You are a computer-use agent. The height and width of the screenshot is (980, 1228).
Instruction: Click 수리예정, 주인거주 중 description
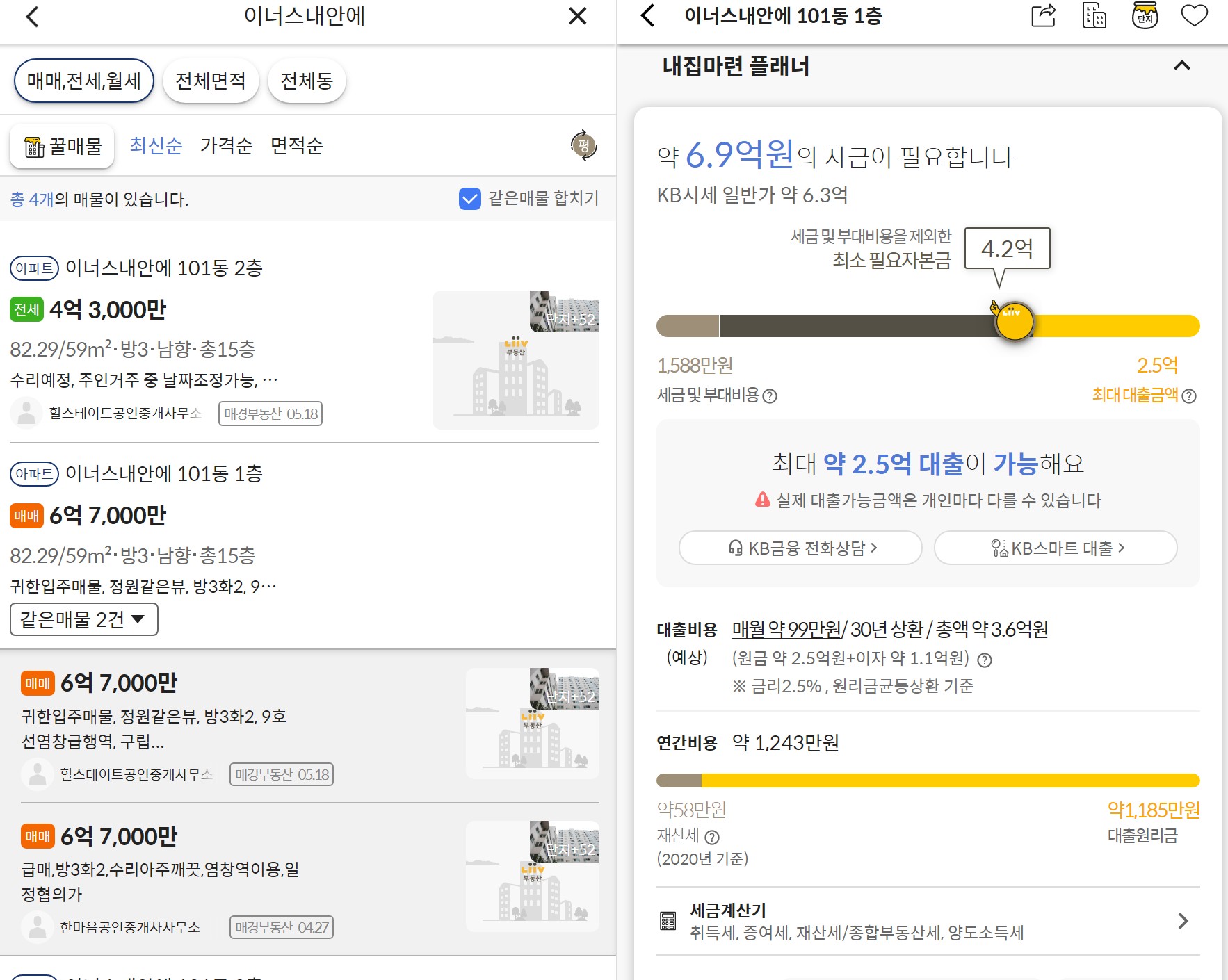[144, 380]
